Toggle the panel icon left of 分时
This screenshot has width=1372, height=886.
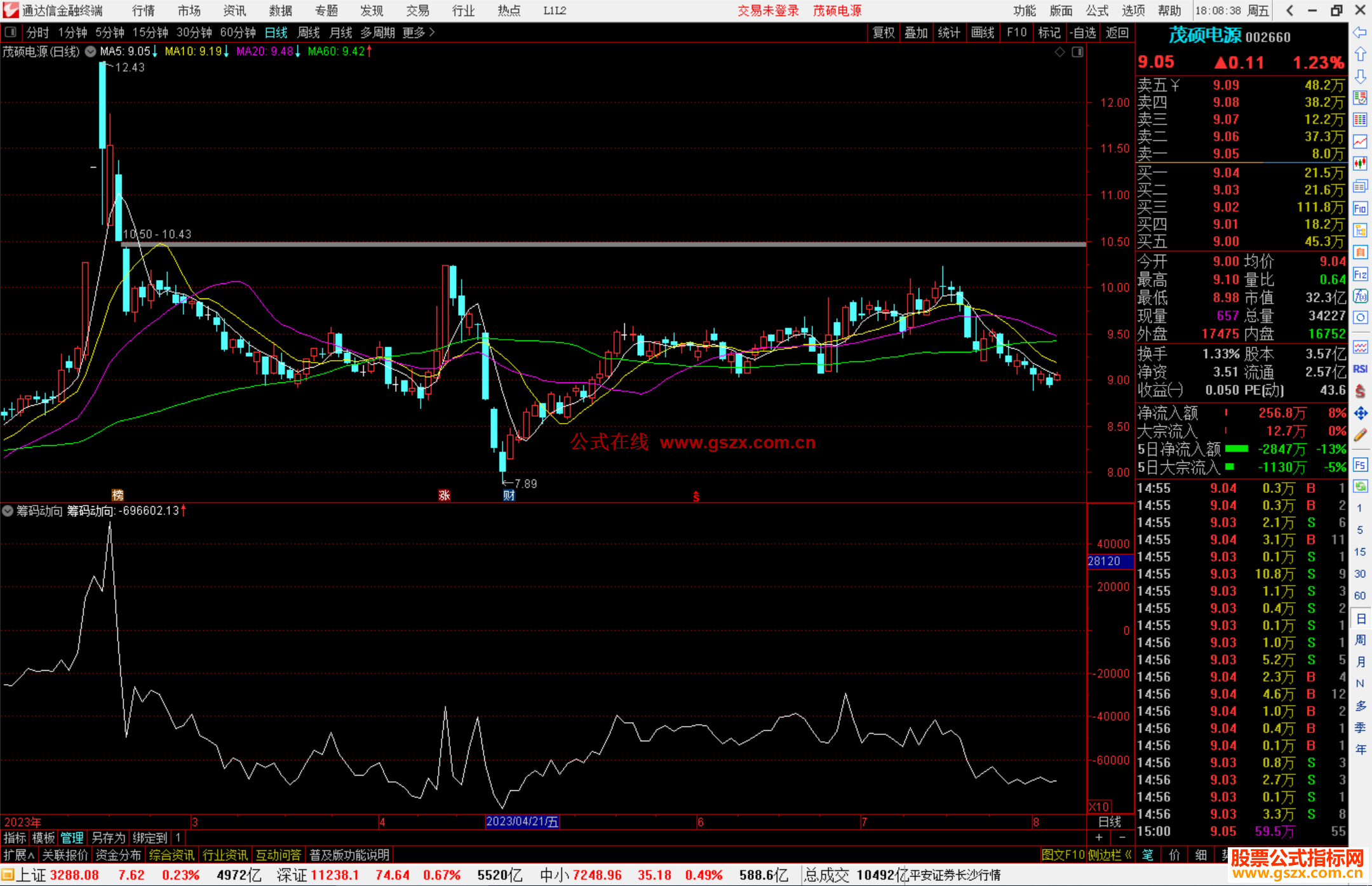tap(11, 32)
